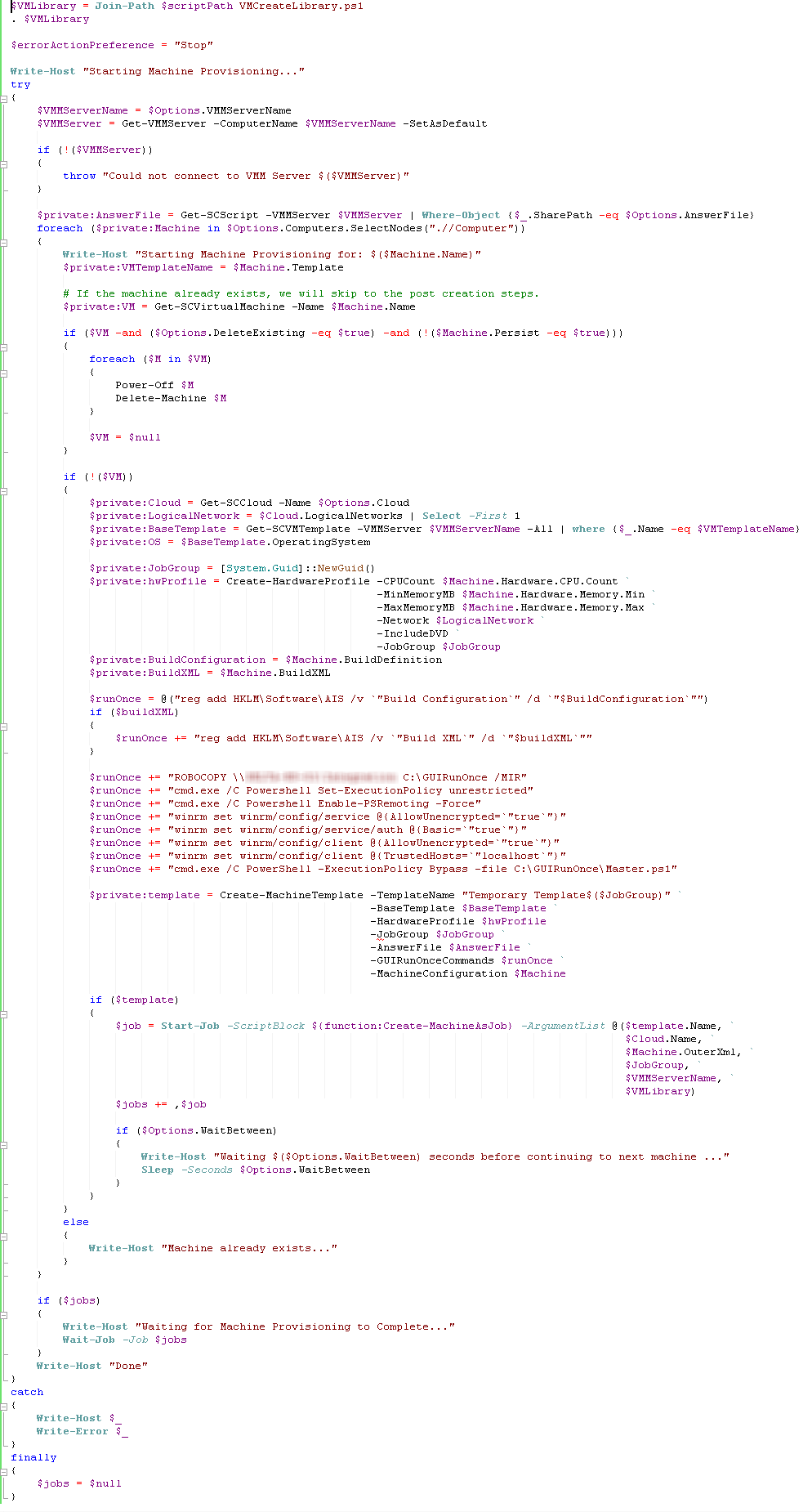Collapse the else block fold marker
812x1512 pixels.
4,1236
